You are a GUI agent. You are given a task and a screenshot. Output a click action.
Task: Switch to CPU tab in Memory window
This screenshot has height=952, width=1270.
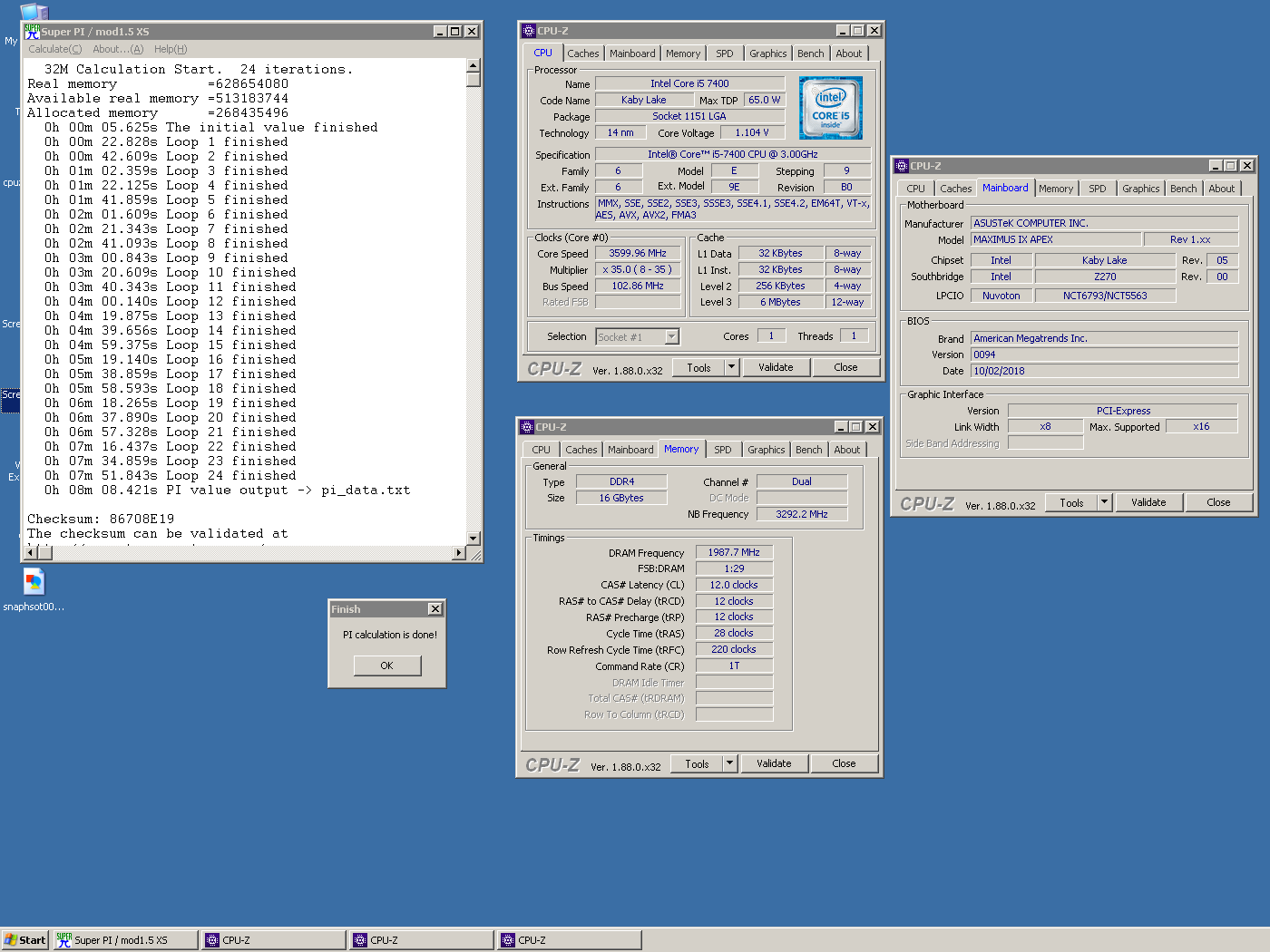(542, 450)
